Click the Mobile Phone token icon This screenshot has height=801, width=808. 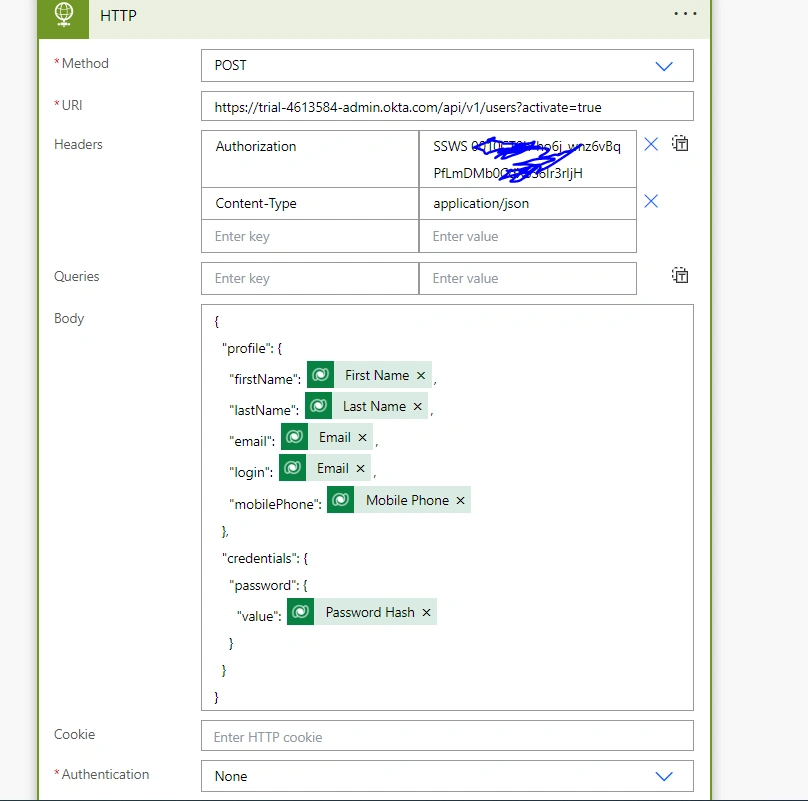[x=341, y=499]
